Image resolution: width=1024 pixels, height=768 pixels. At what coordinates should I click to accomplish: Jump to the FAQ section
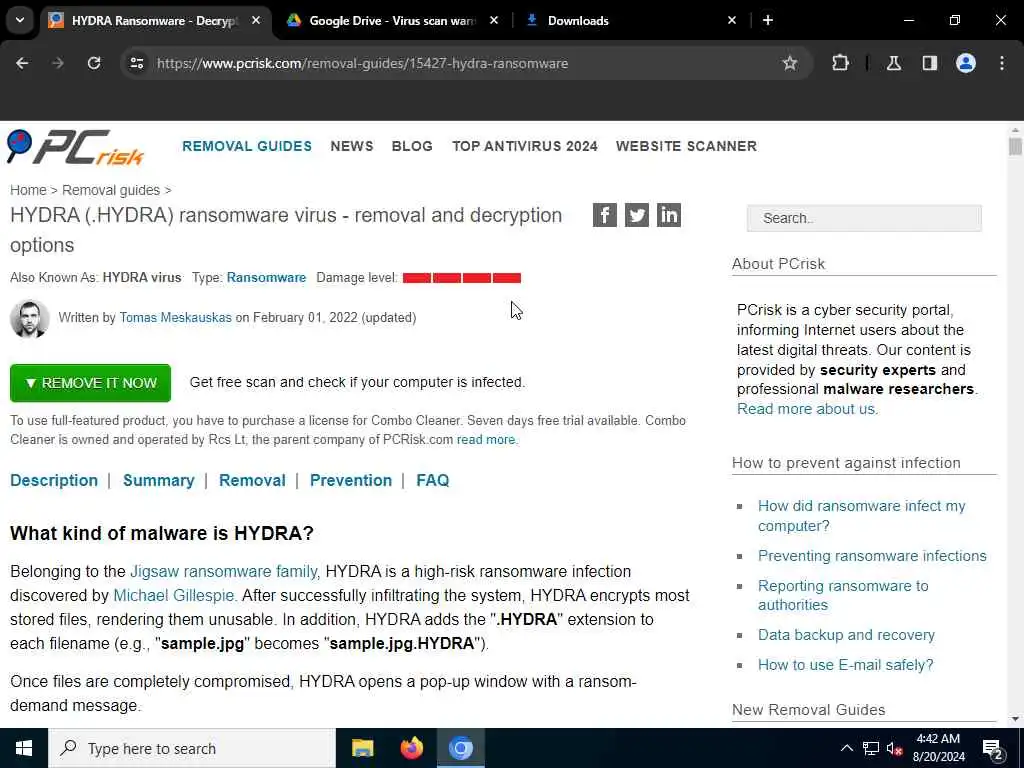[432, 481]
